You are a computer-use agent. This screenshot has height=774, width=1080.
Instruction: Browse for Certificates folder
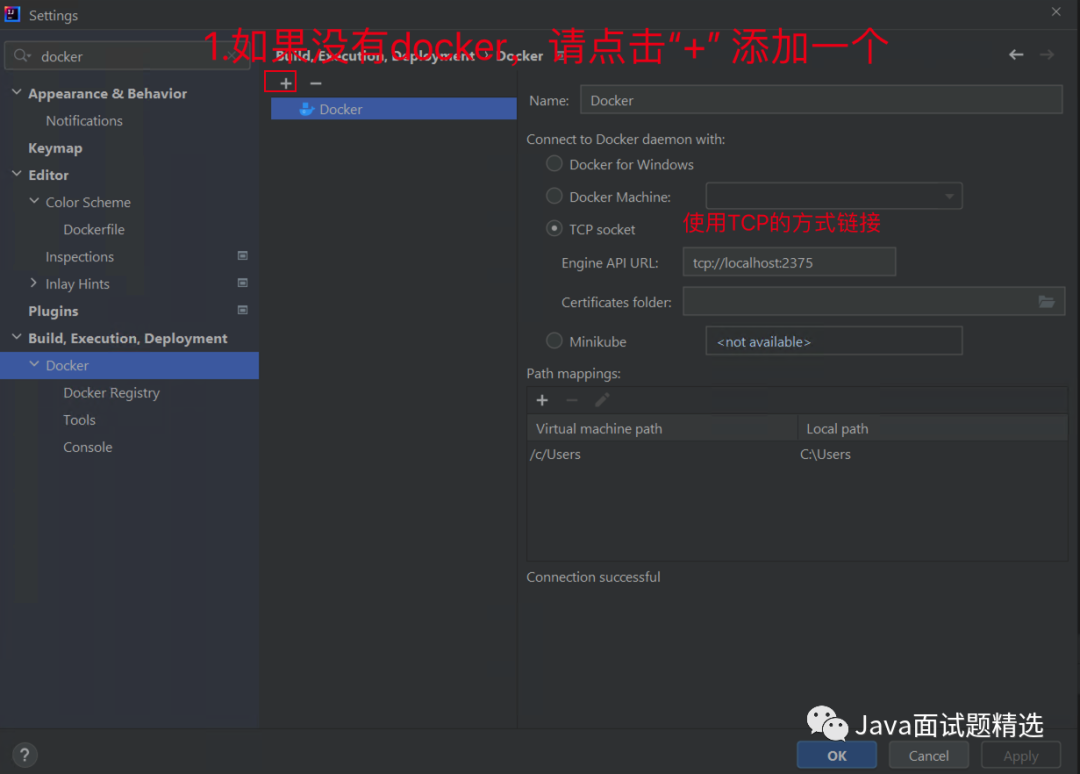(x=1046, y=302)
